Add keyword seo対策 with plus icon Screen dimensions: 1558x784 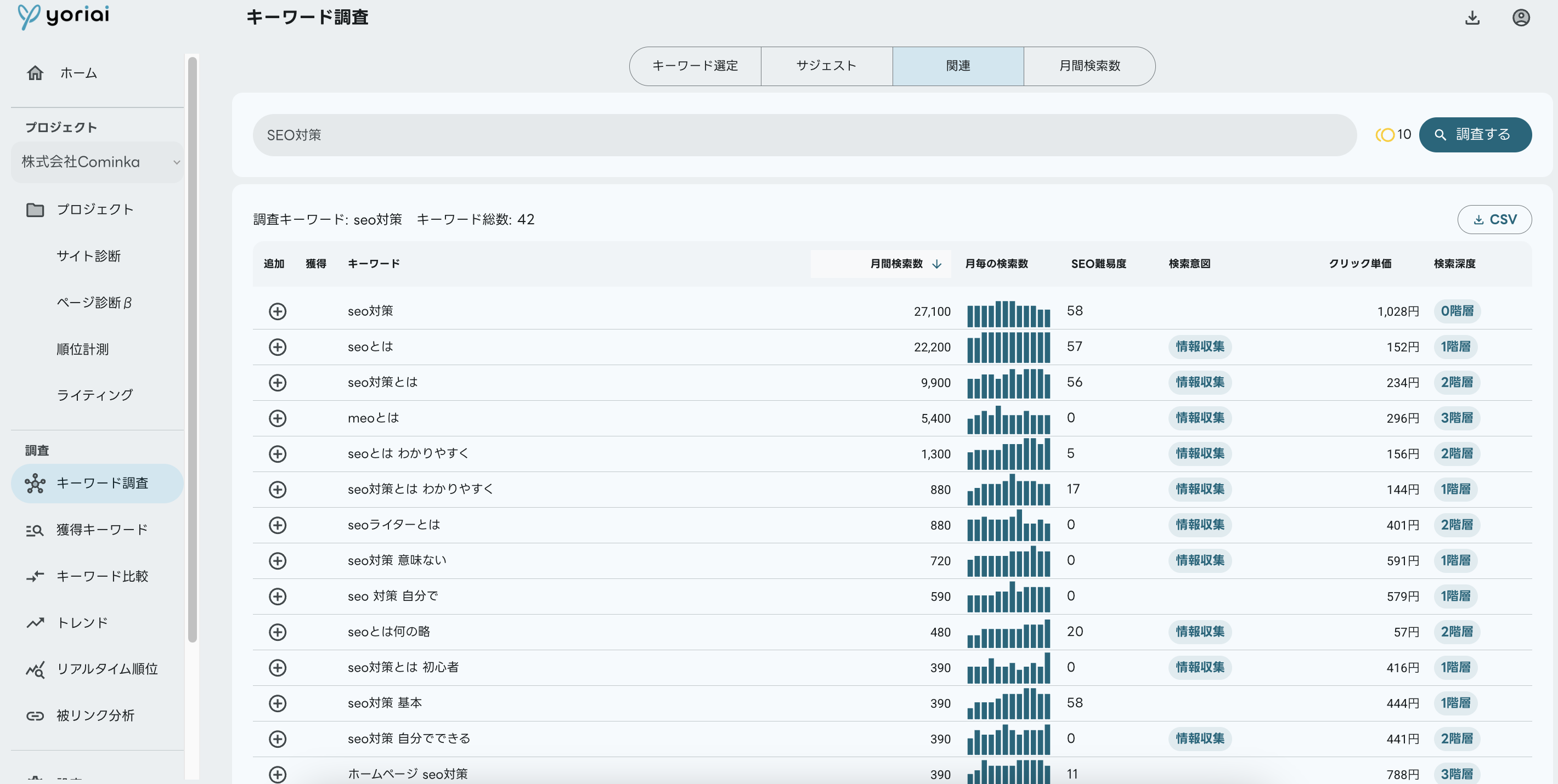277,311
